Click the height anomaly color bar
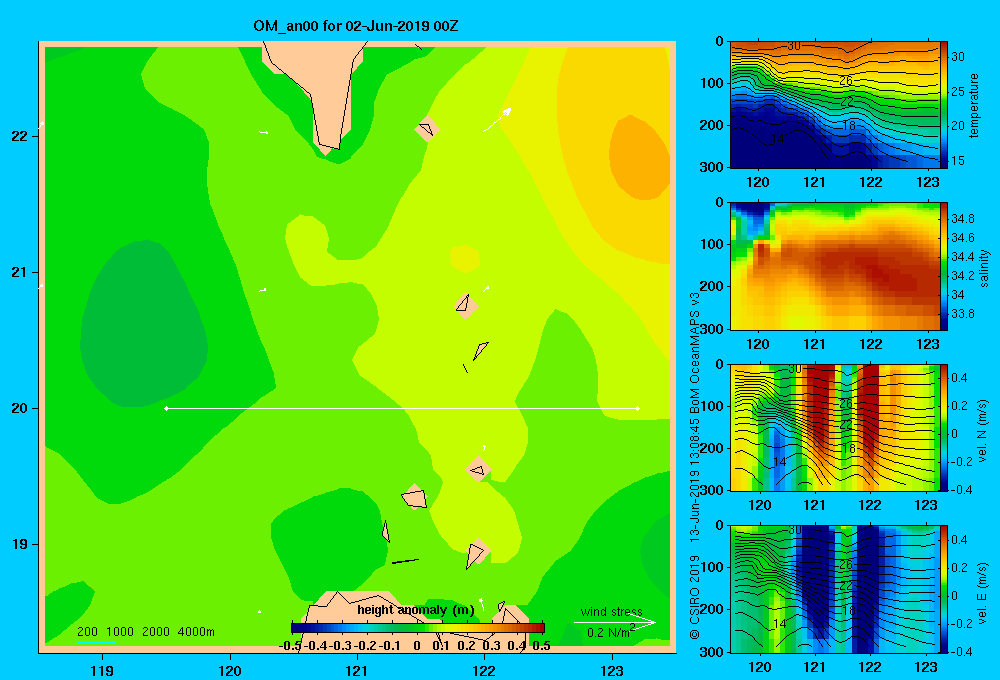The image size is (1000, 680). tap(418, 628)
